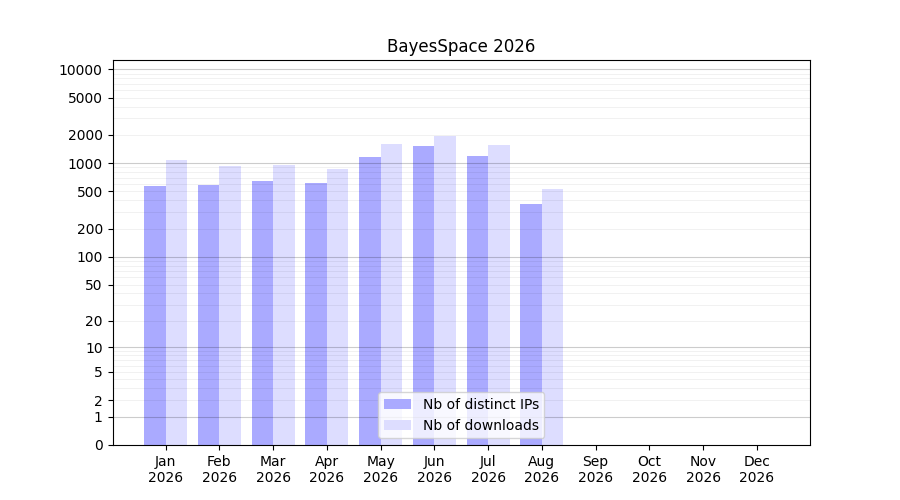Click the 0 y-axis tick label
This screenshot has height=500, width=900.
(x=99, y=445)
